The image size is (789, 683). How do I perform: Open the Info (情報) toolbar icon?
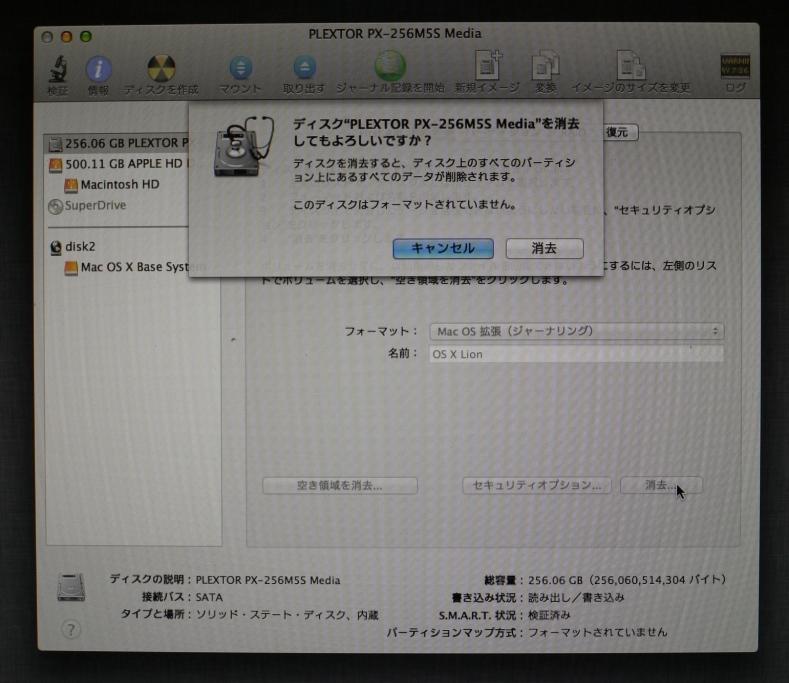98,69
